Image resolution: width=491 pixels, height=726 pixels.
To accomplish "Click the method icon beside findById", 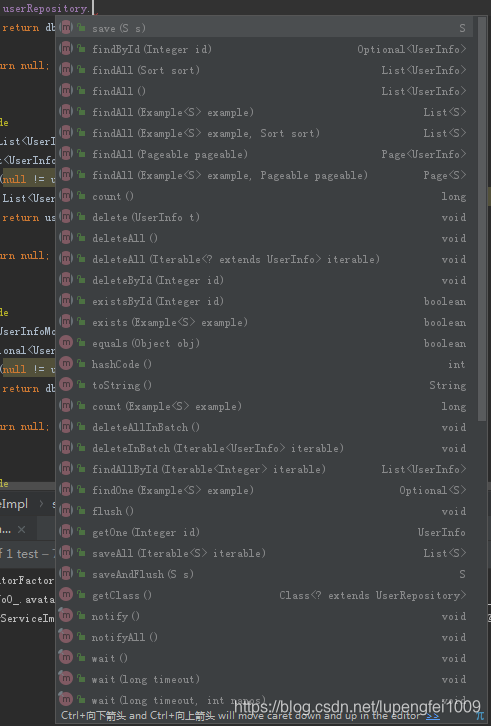I will point(66,48).
